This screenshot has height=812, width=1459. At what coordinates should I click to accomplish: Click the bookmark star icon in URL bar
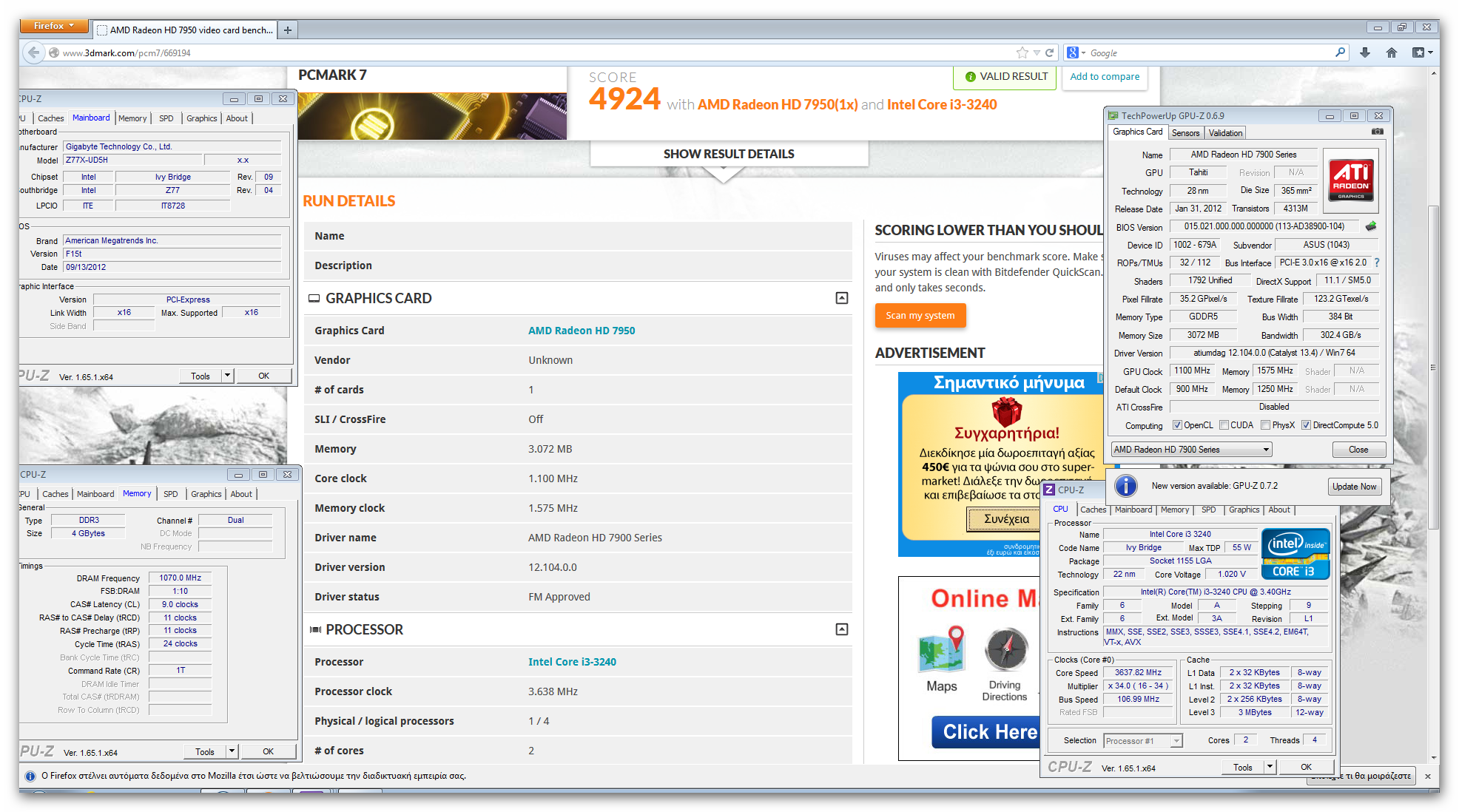(1022, 53)
